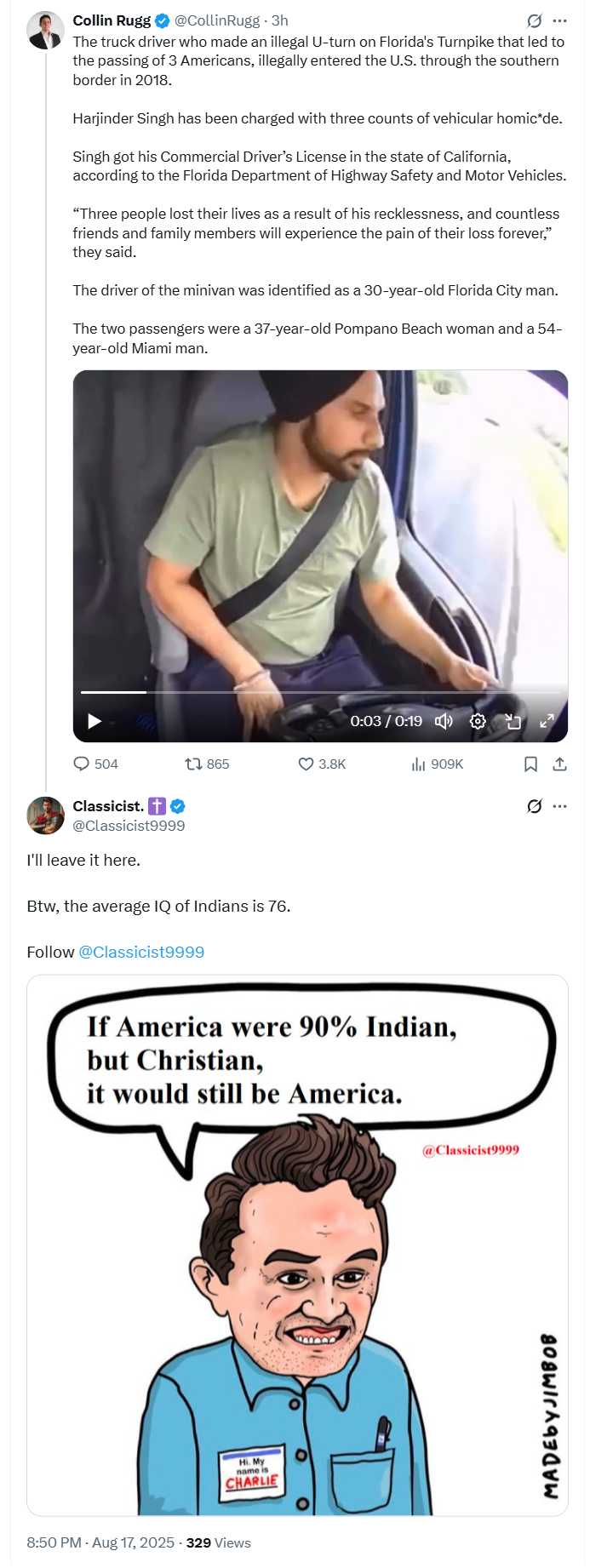590x1568 pixels.
Task: Open Collin Rugg's profile picture
Action: 45,31
